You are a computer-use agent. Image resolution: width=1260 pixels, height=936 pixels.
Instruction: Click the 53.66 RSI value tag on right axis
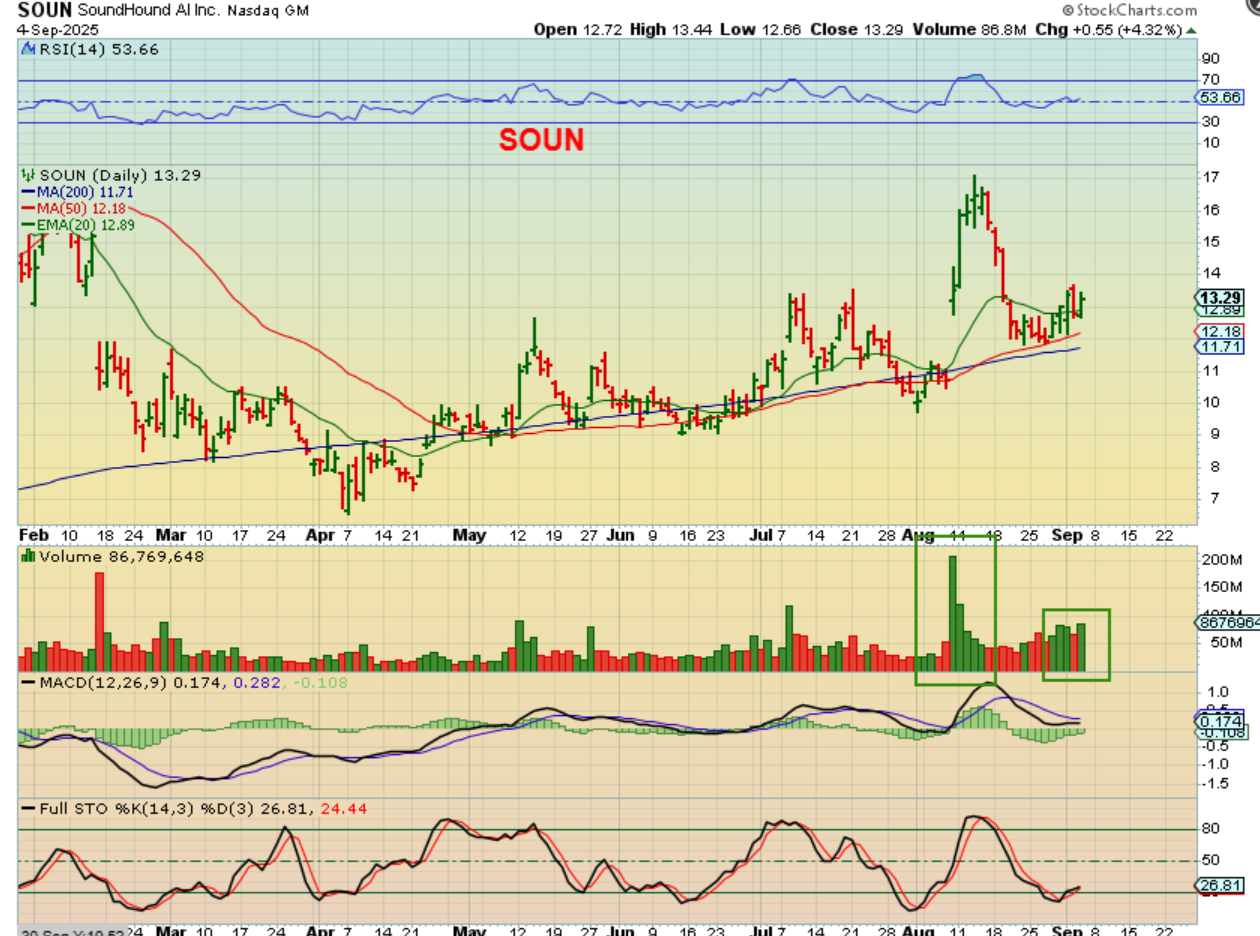tap(1221, 98)
